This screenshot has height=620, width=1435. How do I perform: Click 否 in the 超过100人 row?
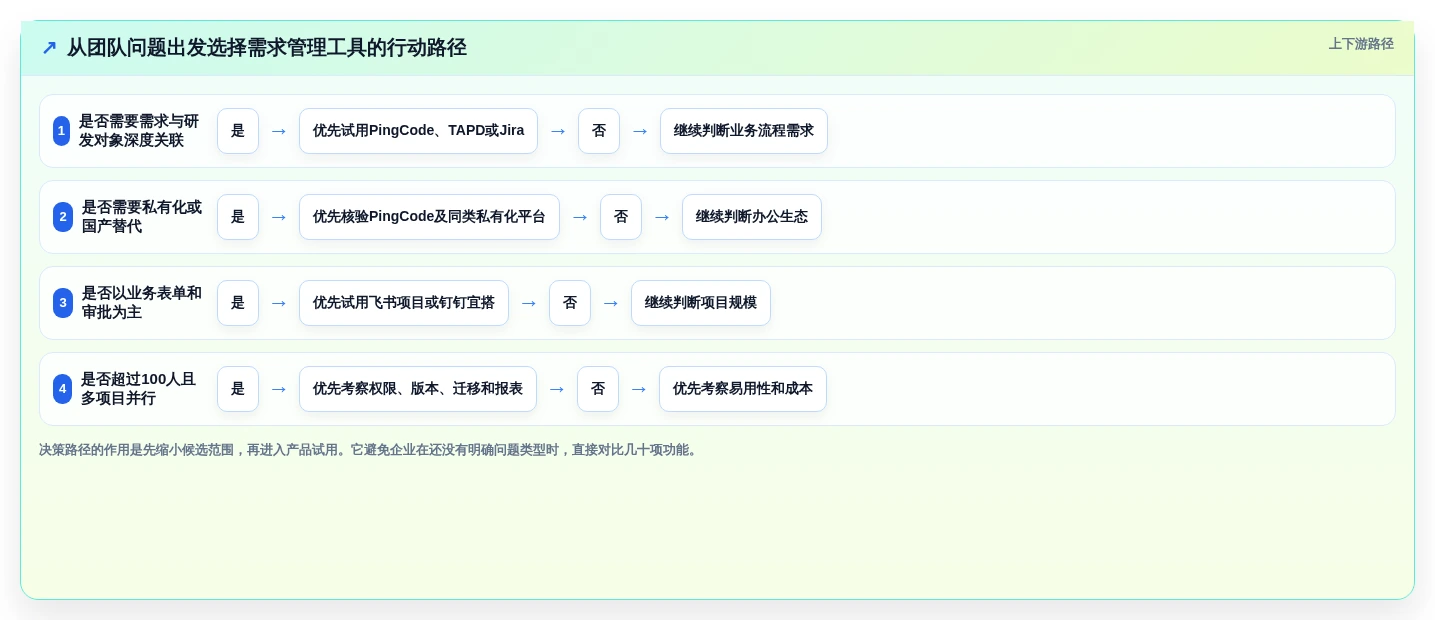(598, 389)
